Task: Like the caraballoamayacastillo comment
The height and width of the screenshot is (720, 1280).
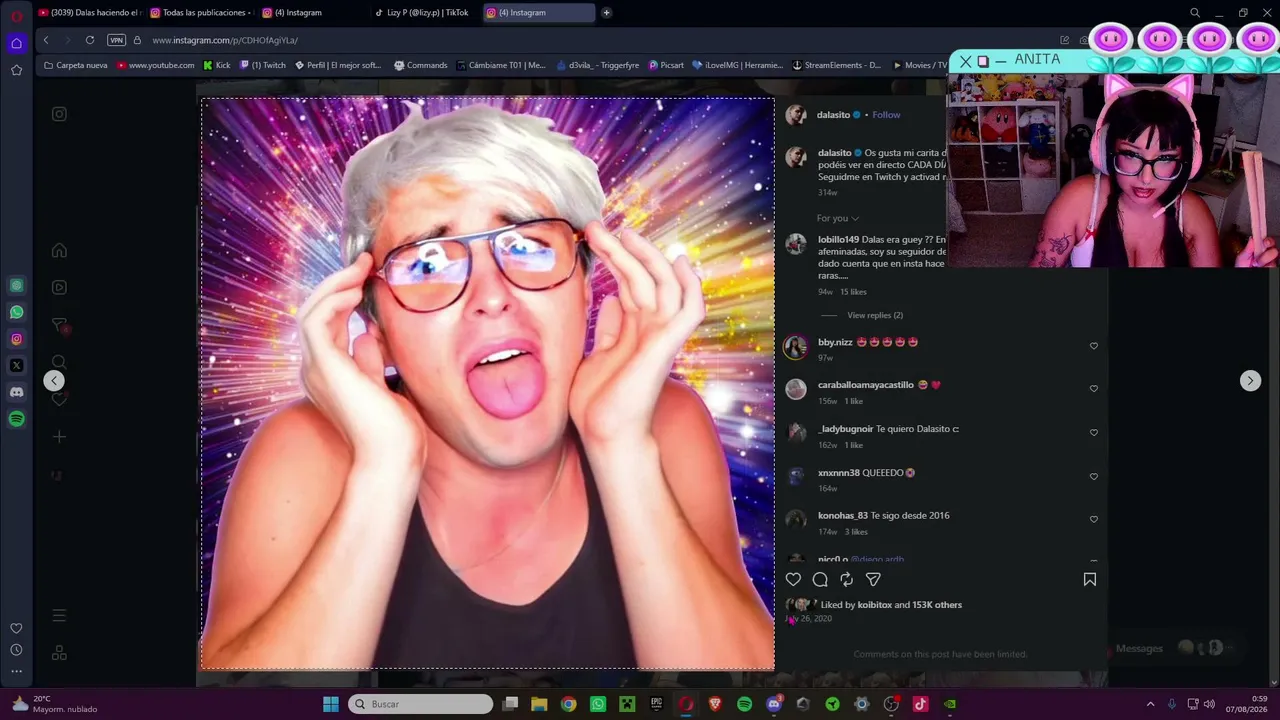Action: point(1093,389)
